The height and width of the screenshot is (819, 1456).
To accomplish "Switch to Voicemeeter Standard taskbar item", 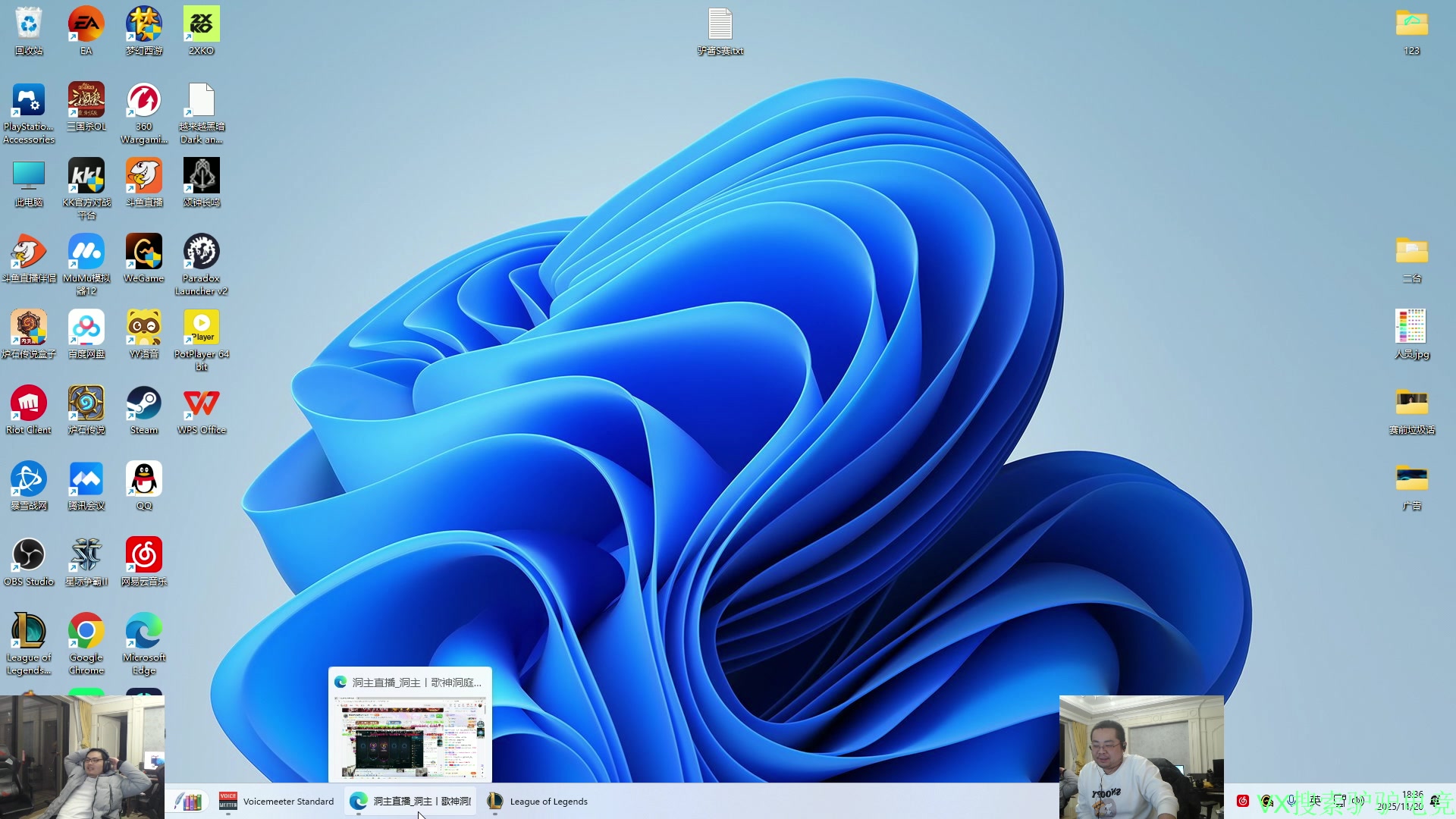I will (x=276, y=802).
